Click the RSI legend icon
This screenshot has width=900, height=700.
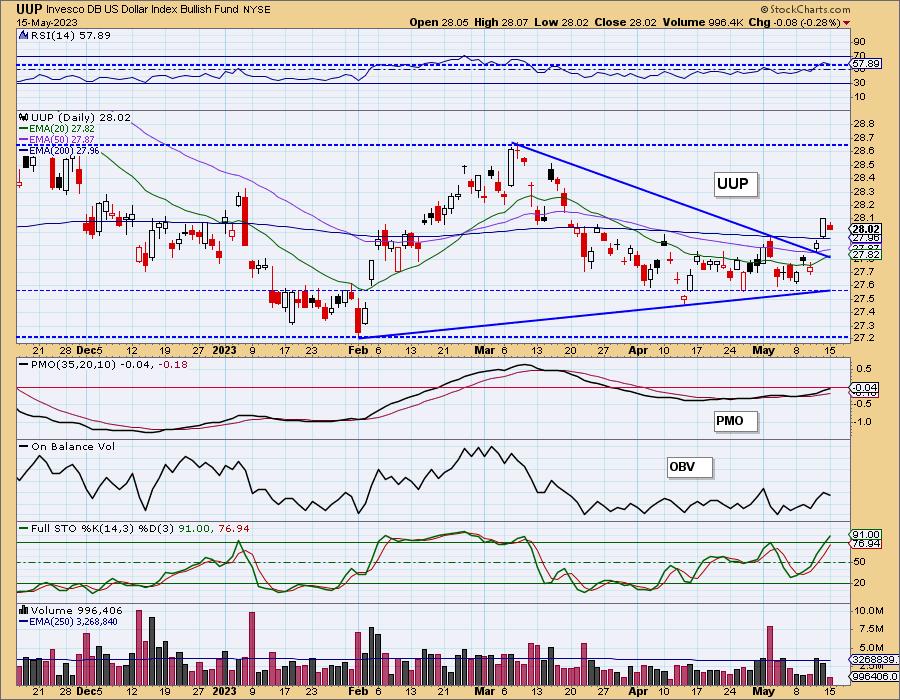24,35
